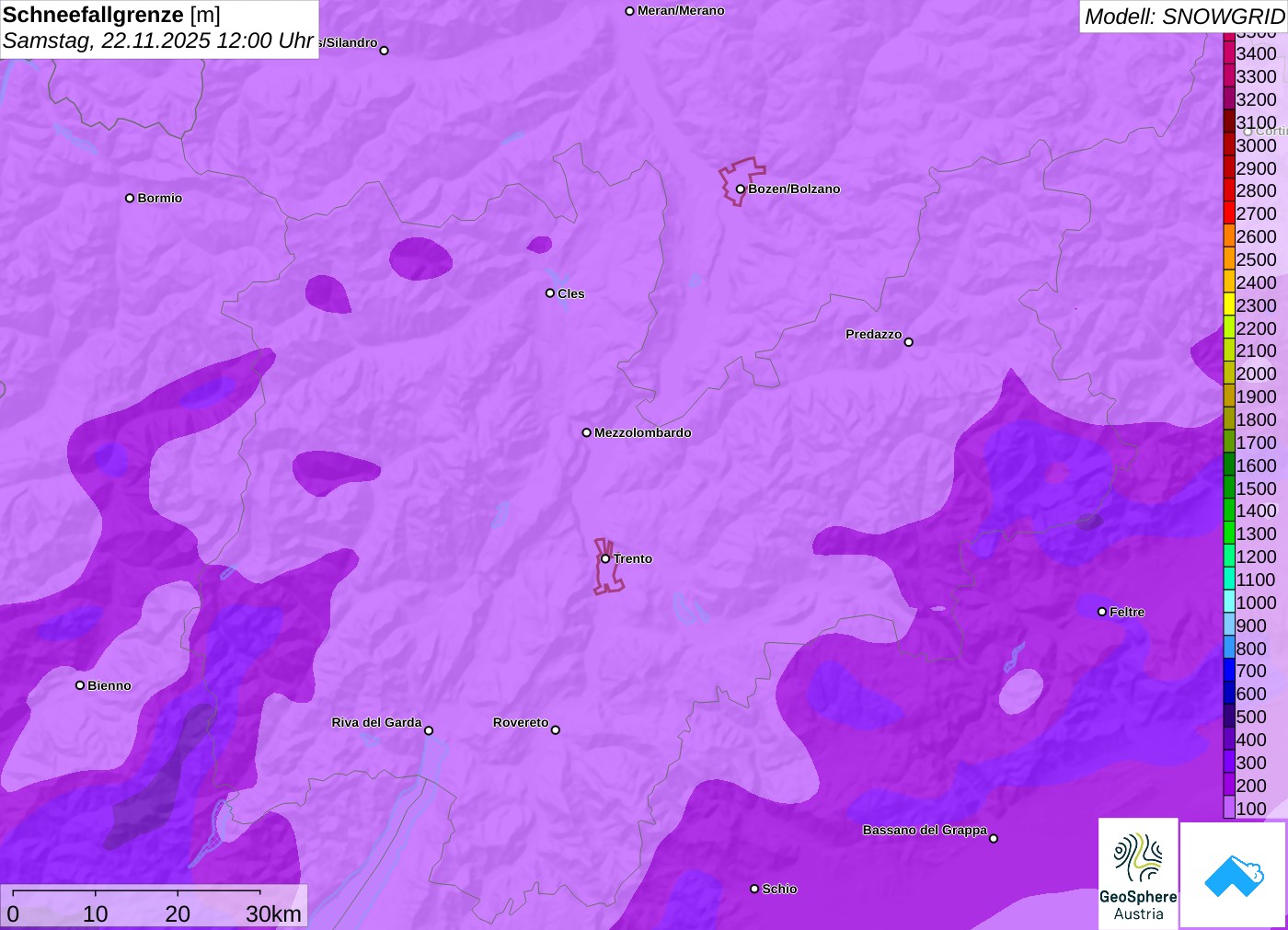Select the 1500 green legend swatch
Screen dimensions: 1288x930
[1229, 488]
